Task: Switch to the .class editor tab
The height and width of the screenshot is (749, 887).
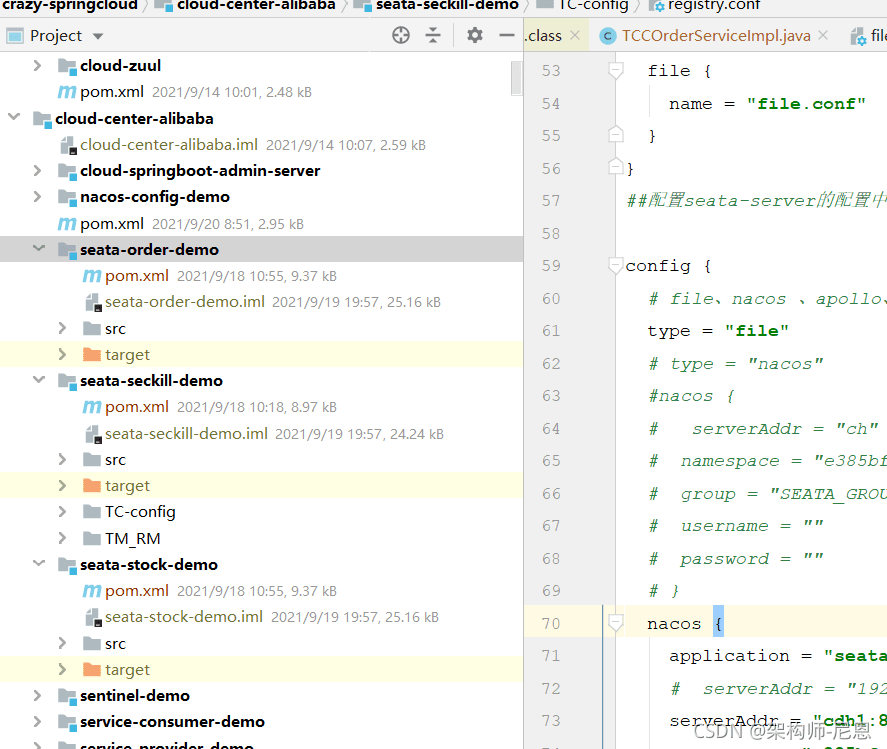Action: [x=544, y=36]
